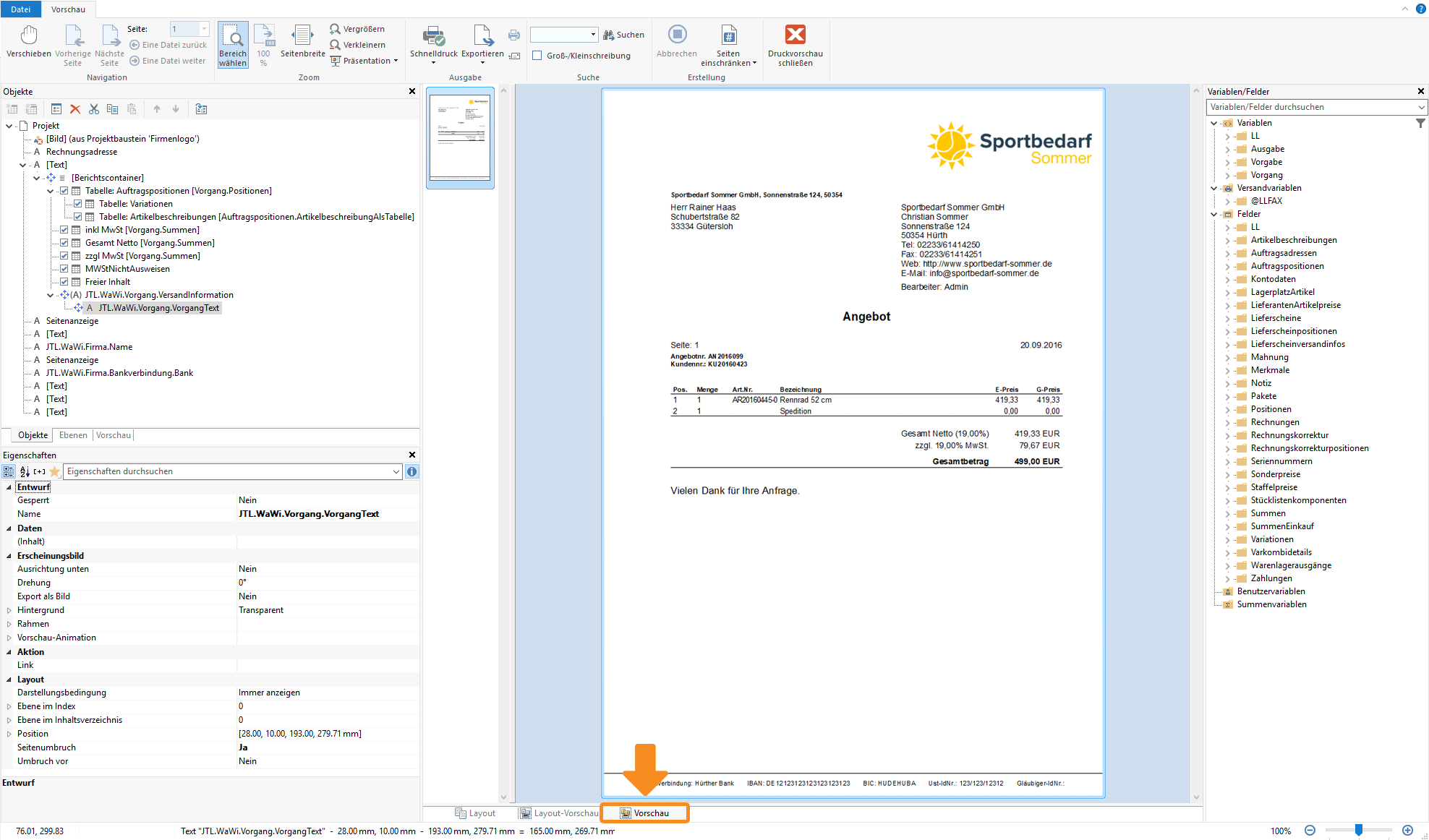The height and width of the screenshot is (840, 1429).
Task: Click the Vergrößern zoom button
Action: click(357, 29)
